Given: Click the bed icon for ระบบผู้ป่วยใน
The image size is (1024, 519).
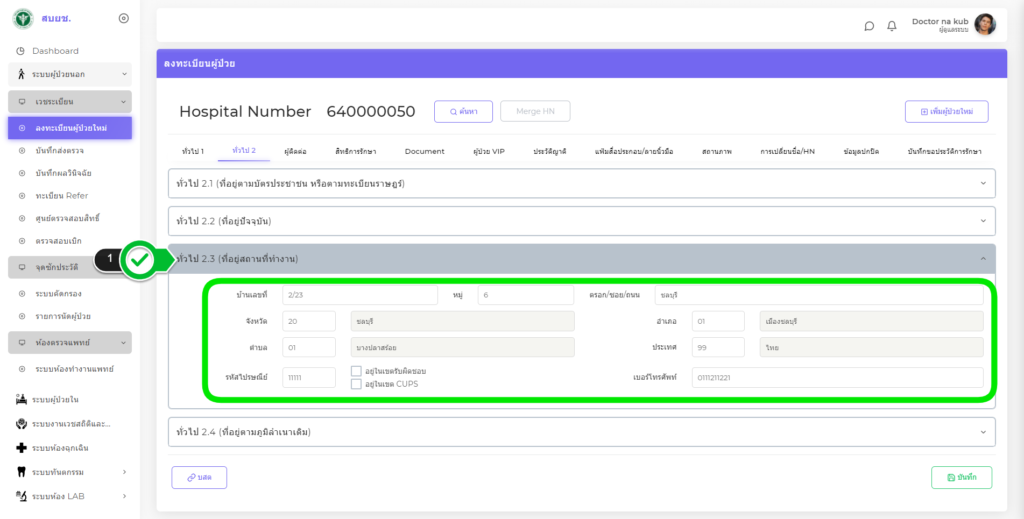Looking at the screenshot, I should tap(21, 399).
